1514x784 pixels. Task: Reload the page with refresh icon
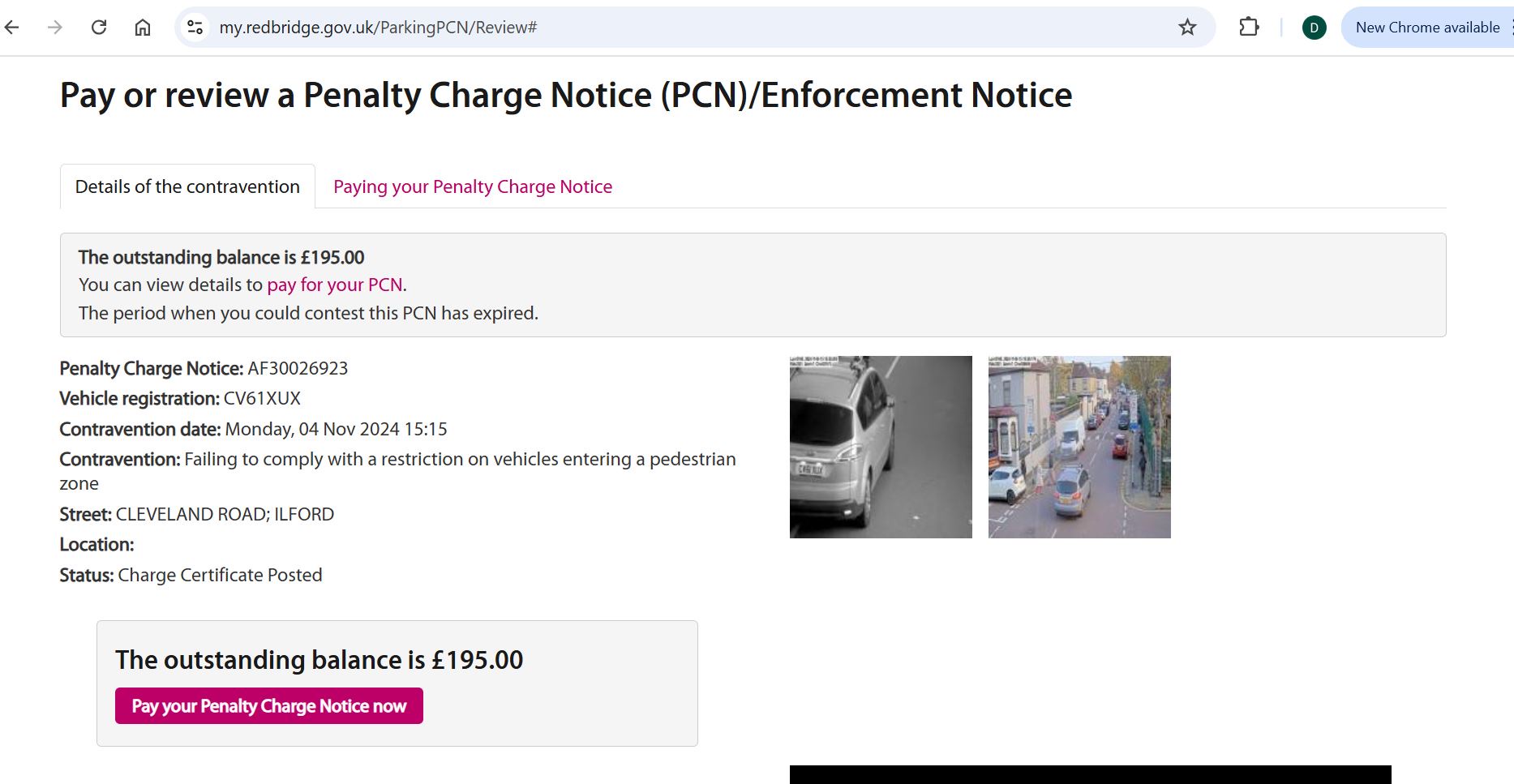pos(99,28)
